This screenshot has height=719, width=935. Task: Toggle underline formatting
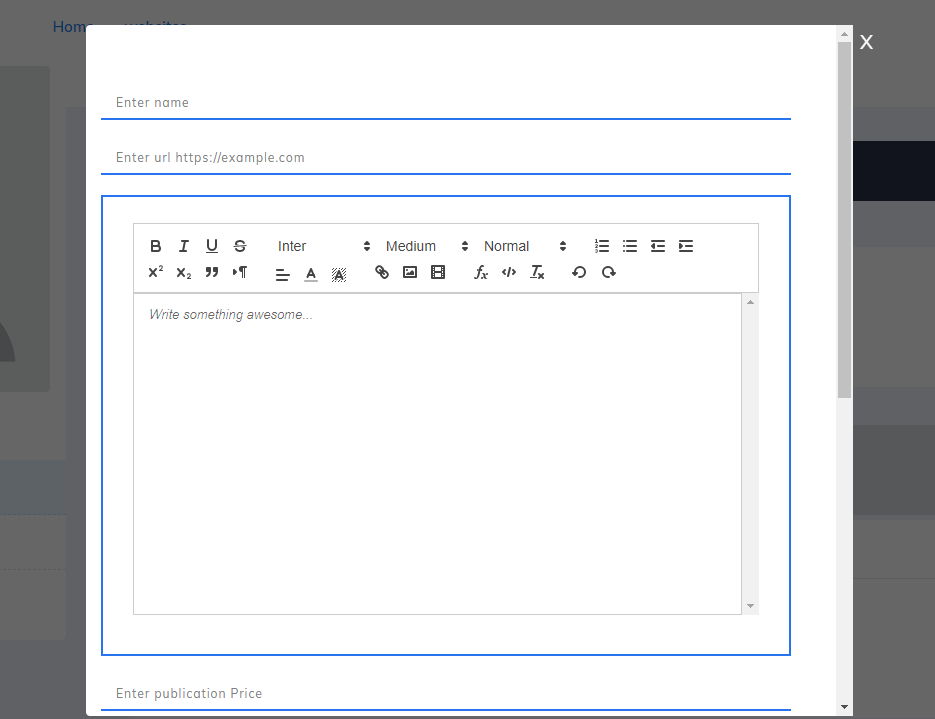coord(212,245)
